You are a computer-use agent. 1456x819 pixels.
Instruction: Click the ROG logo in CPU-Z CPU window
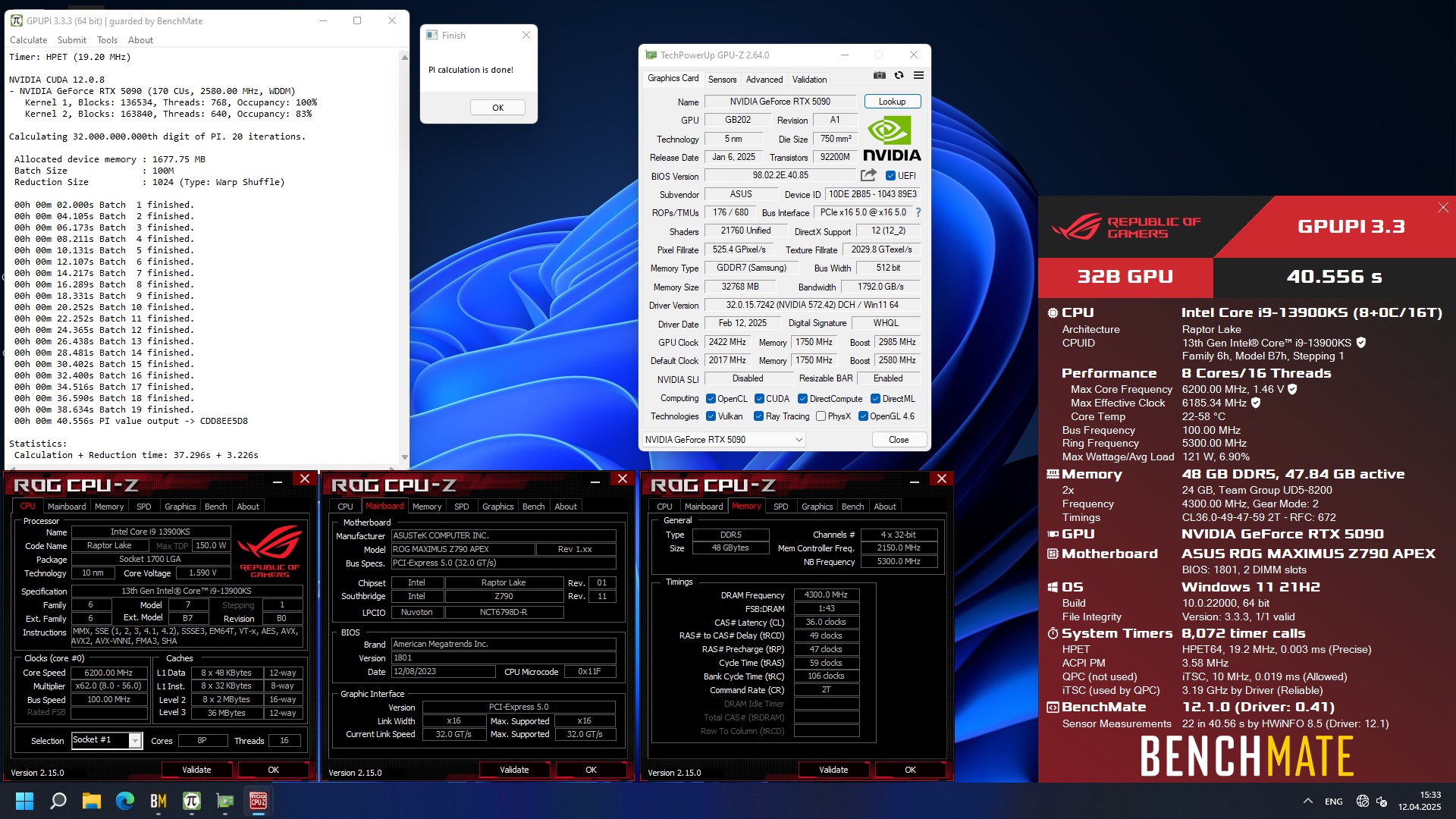coord(270,551)
